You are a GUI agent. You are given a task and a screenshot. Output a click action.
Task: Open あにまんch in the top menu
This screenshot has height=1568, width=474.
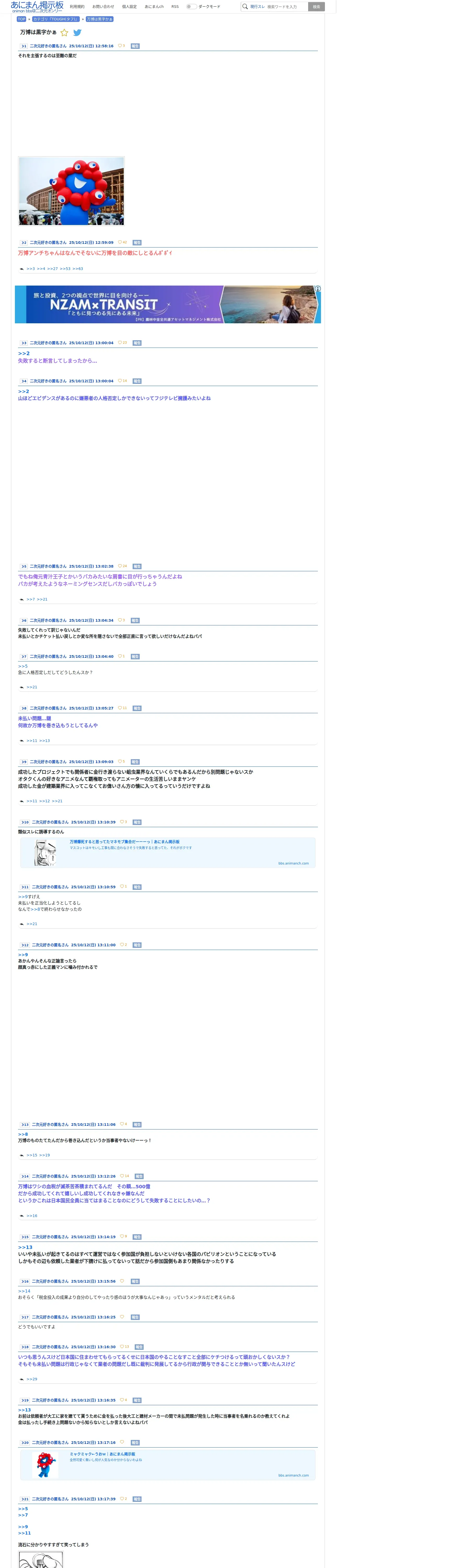154,7
